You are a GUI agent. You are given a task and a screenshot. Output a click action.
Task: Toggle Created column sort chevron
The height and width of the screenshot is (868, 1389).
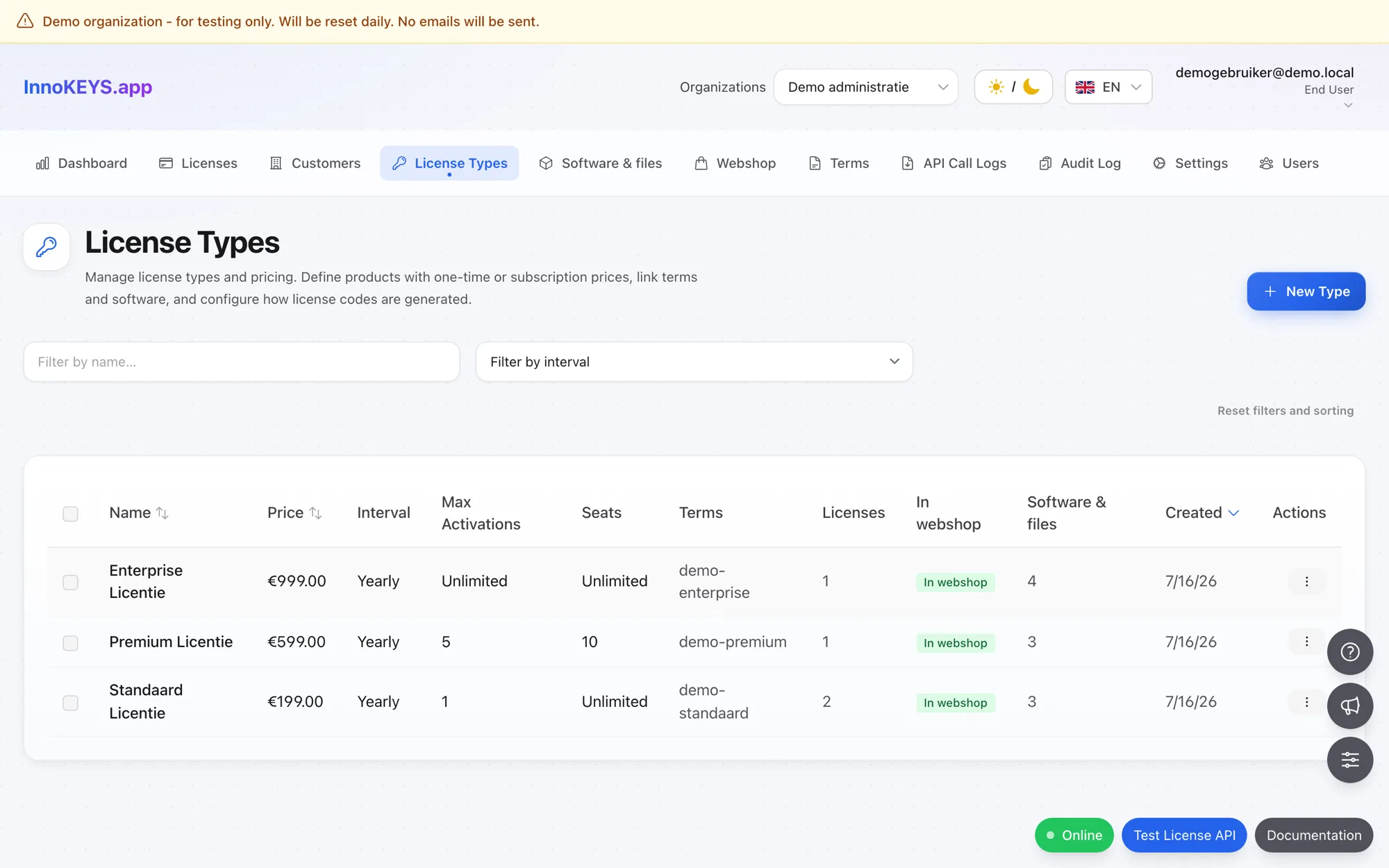pos(1233,513)
